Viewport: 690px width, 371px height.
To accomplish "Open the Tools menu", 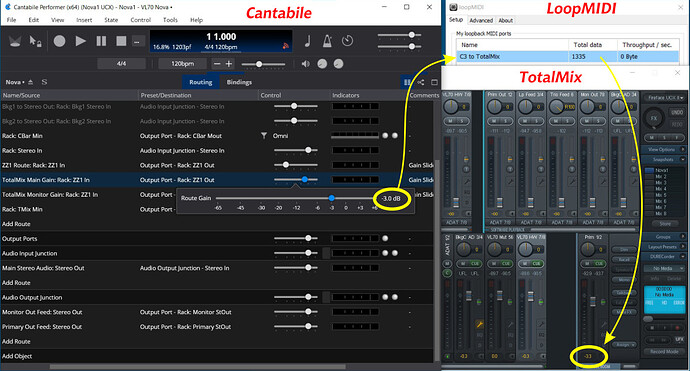I will (170, 20).
